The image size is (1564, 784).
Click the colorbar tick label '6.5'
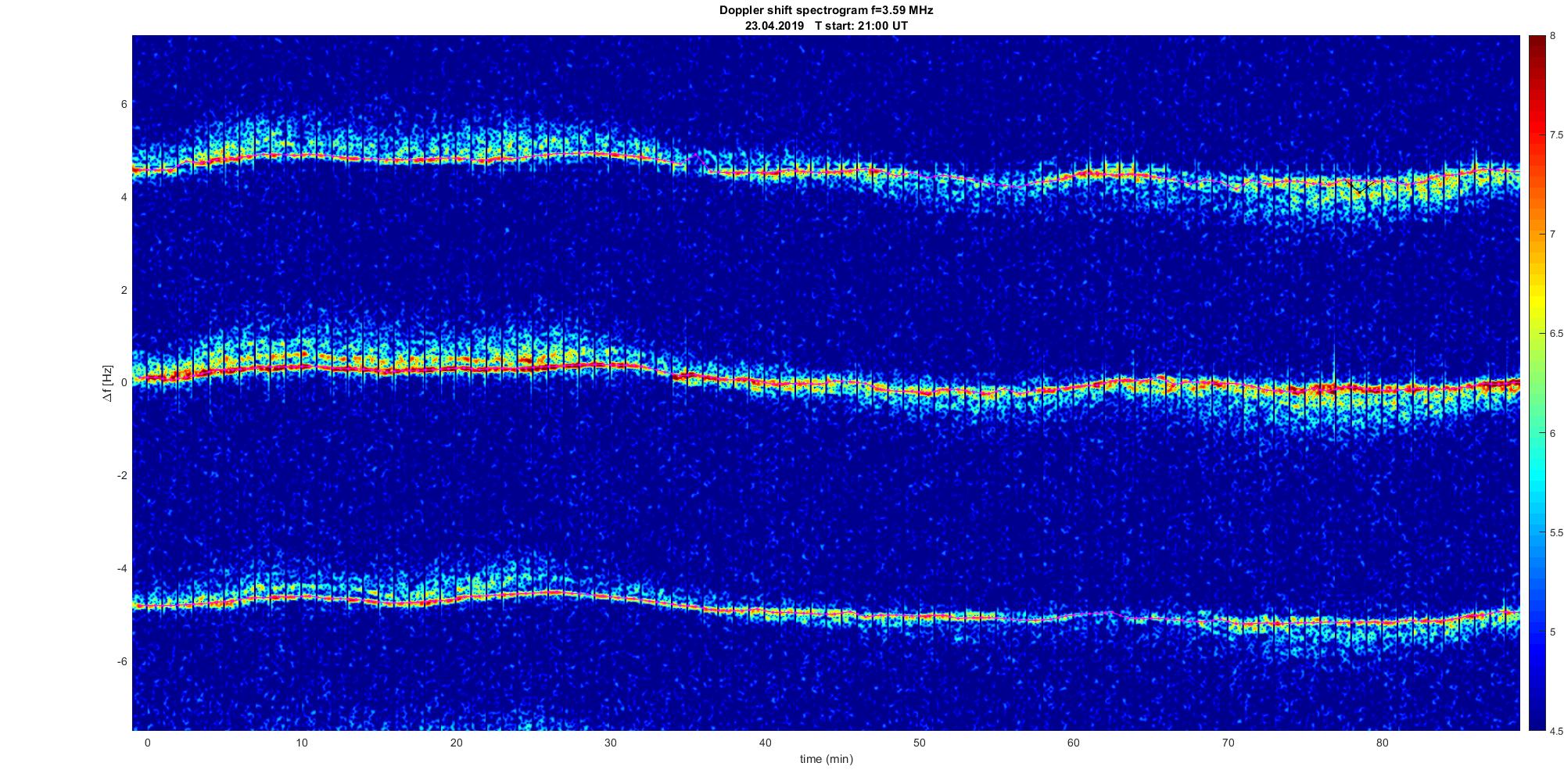tap(1555, 334)
